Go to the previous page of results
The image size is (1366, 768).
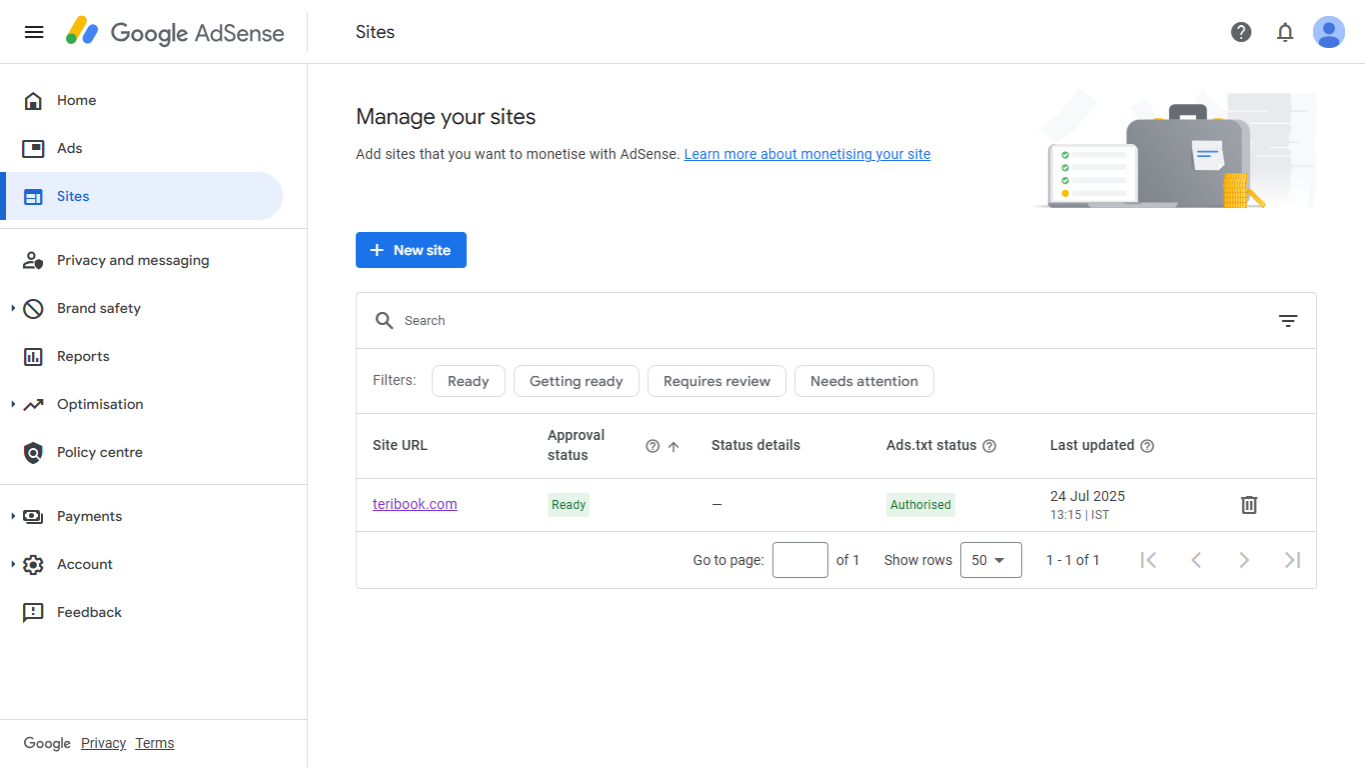coord(1196,560)
